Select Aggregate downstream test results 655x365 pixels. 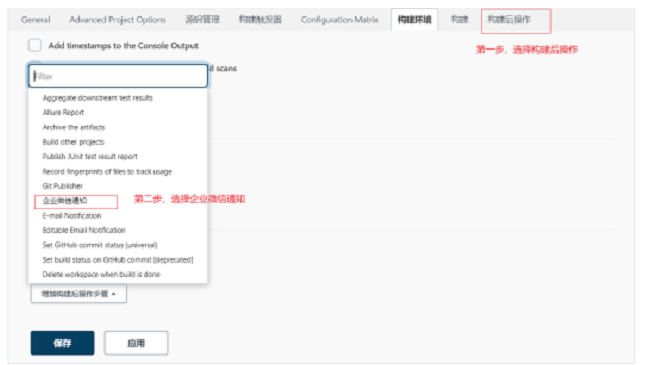pyautogui.click(x=97, y=98)
